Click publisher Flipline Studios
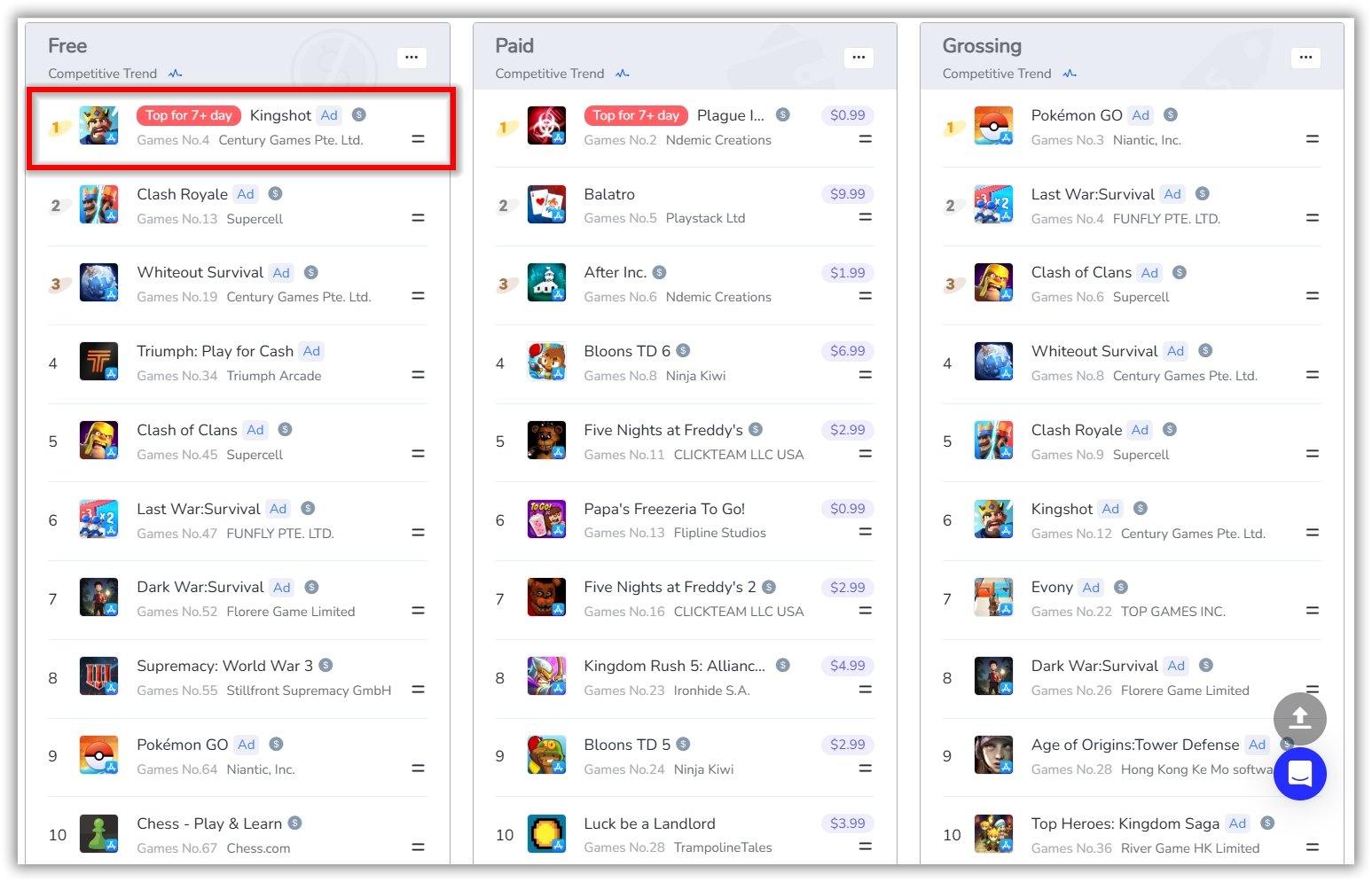This screenshot has width=1372, height=882. (720, 533)
